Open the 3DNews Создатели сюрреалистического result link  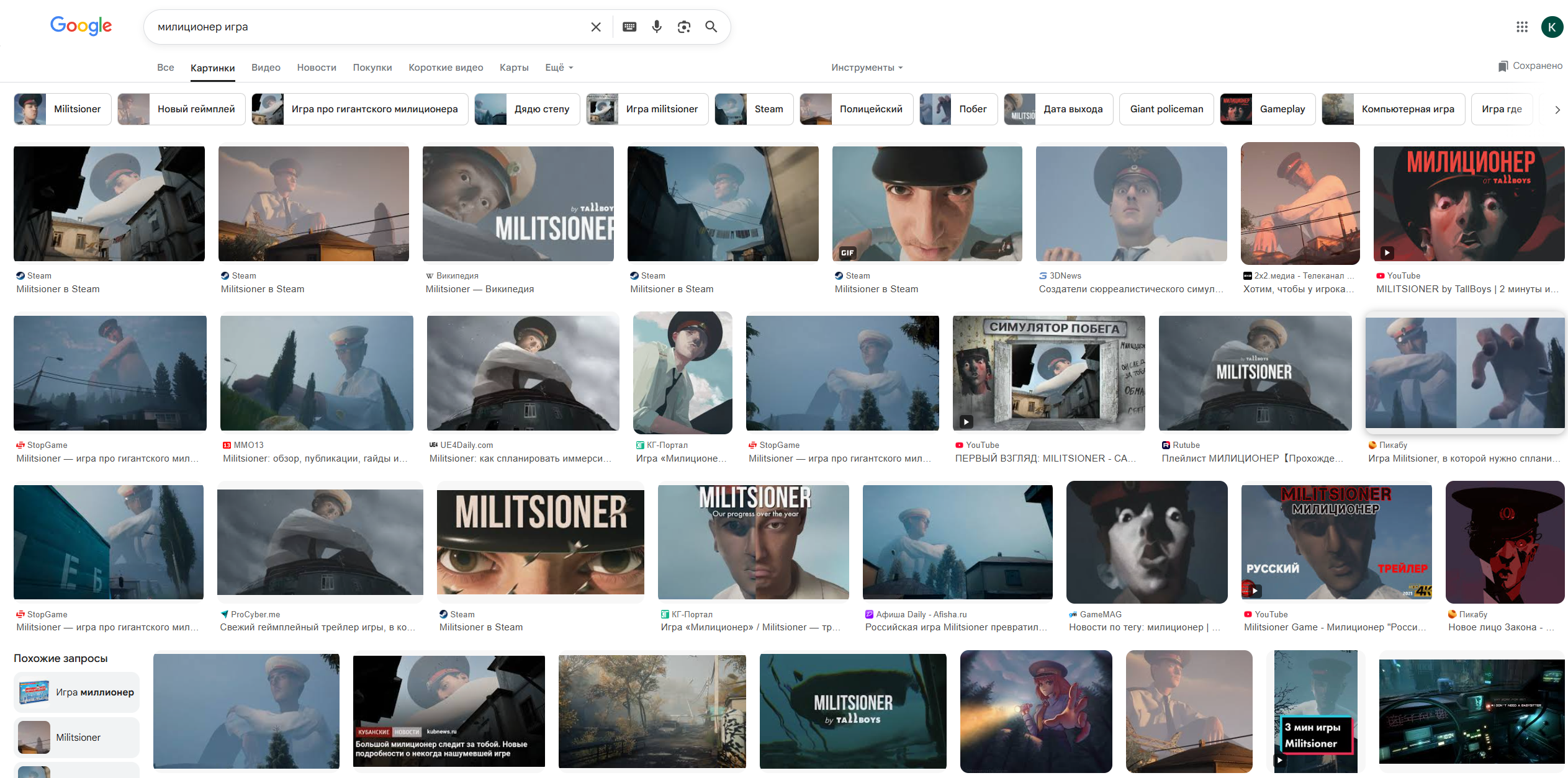[x=1131, y=289]
